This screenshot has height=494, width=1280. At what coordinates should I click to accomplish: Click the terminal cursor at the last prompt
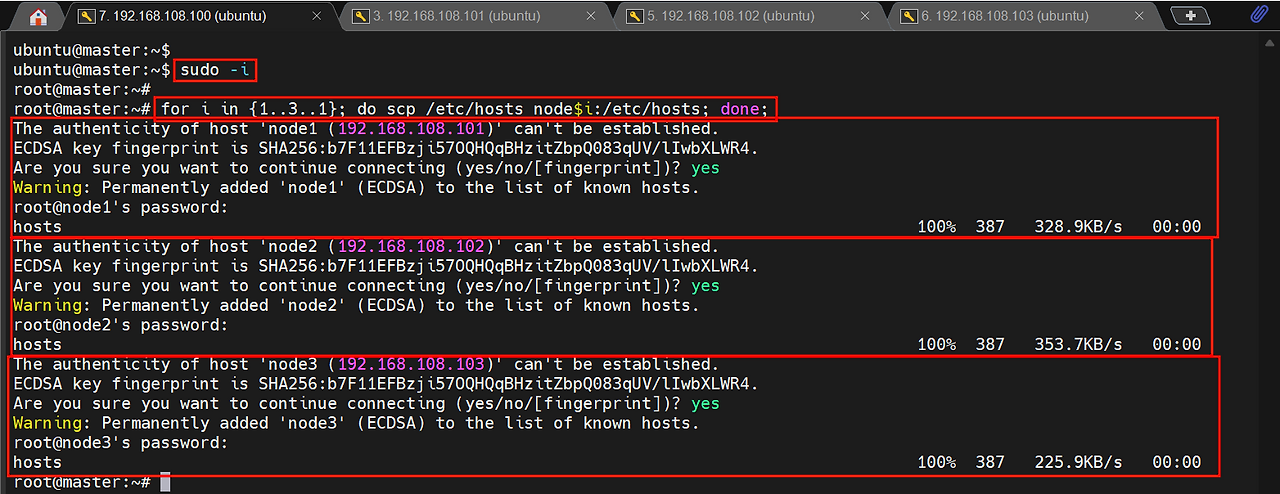pos(165,482)
